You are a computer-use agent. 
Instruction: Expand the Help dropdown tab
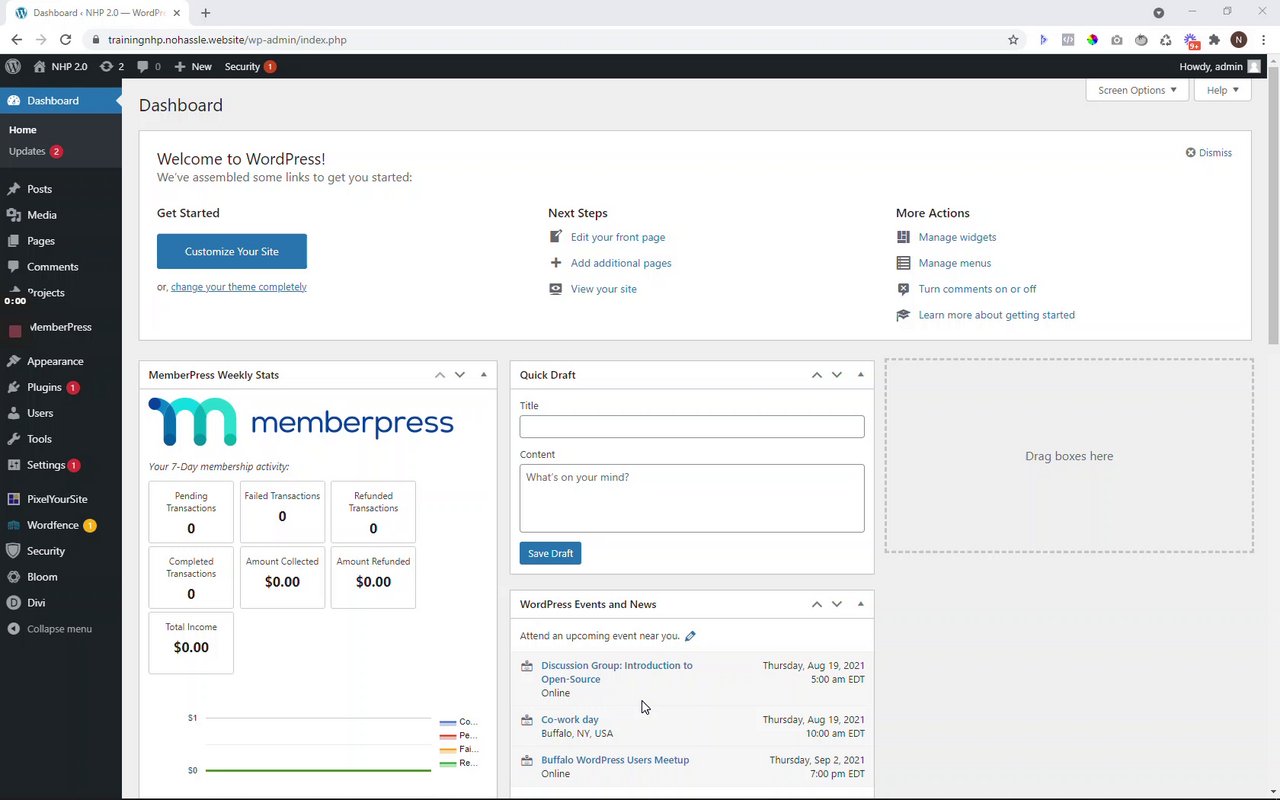(1222, 90)
